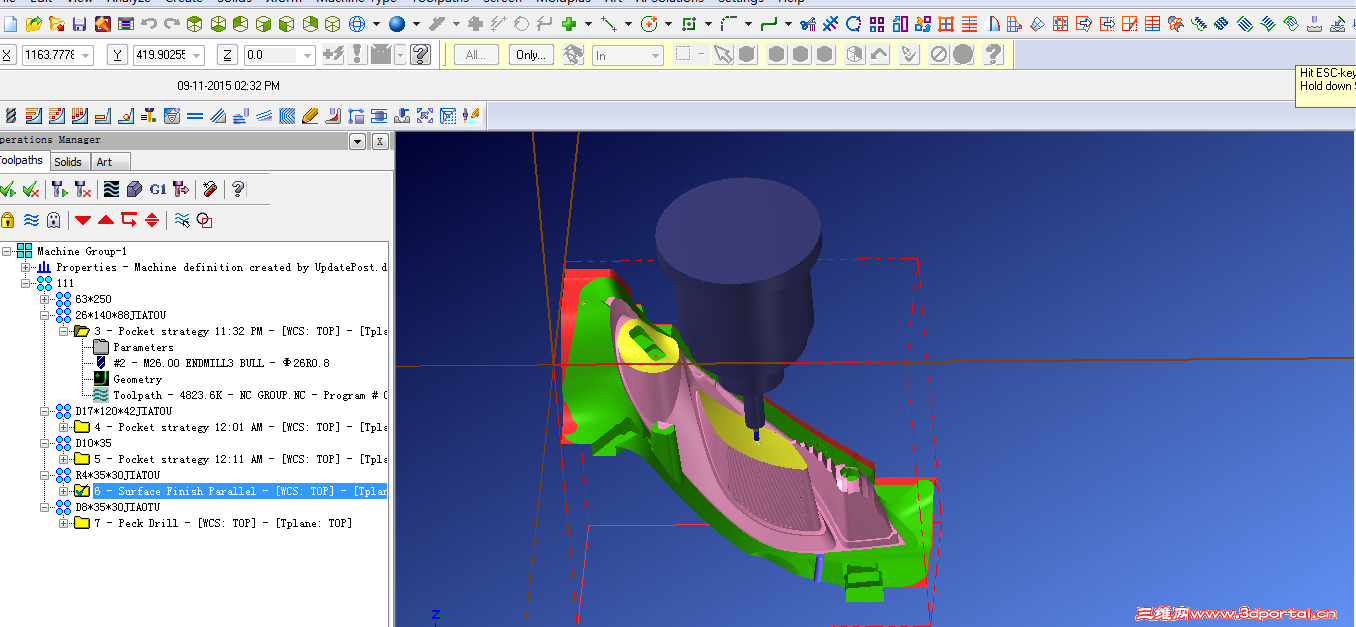Expand operation 7 Peck Drill node

[64, 523]
